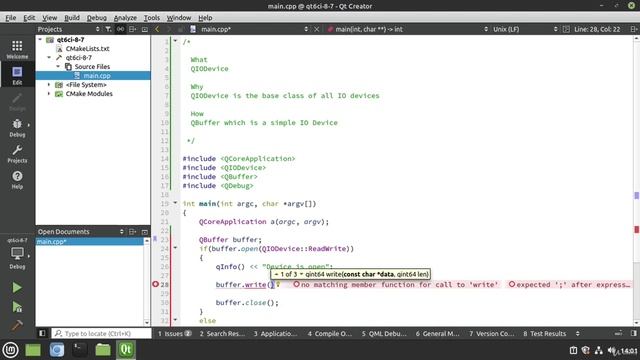
Task: Open CMakeLists.txt in the project tree
Action: (x=87, y=49)
